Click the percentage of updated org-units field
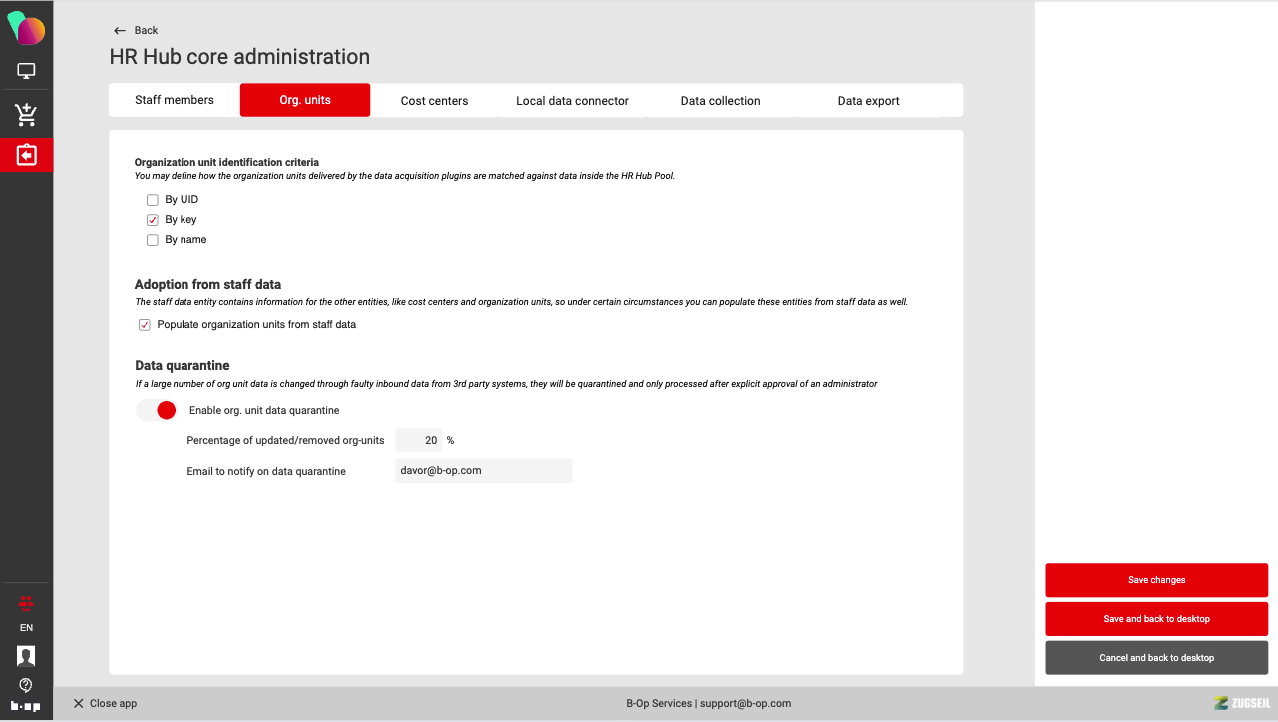Image resolution: width=1278 pixels, height=722 pixels. (419, 440)
